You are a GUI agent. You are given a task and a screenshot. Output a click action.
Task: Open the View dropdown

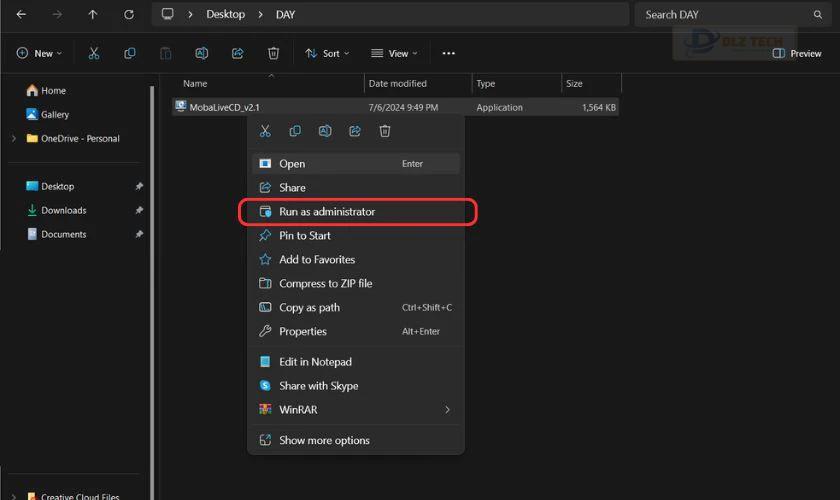click(x=394, y=53)
